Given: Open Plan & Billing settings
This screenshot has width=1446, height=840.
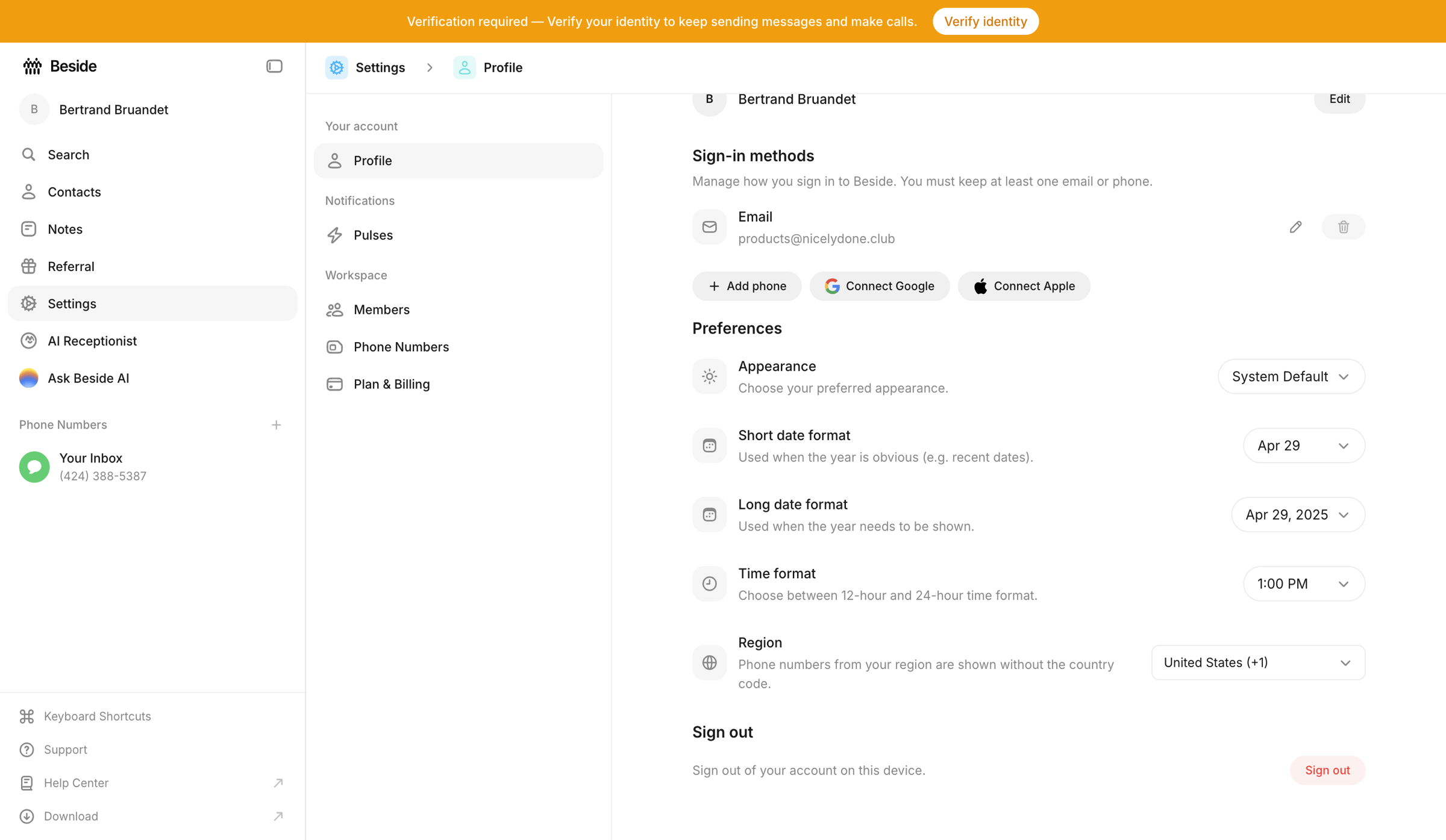Looking at the screenshot, I should coord(459,384).
